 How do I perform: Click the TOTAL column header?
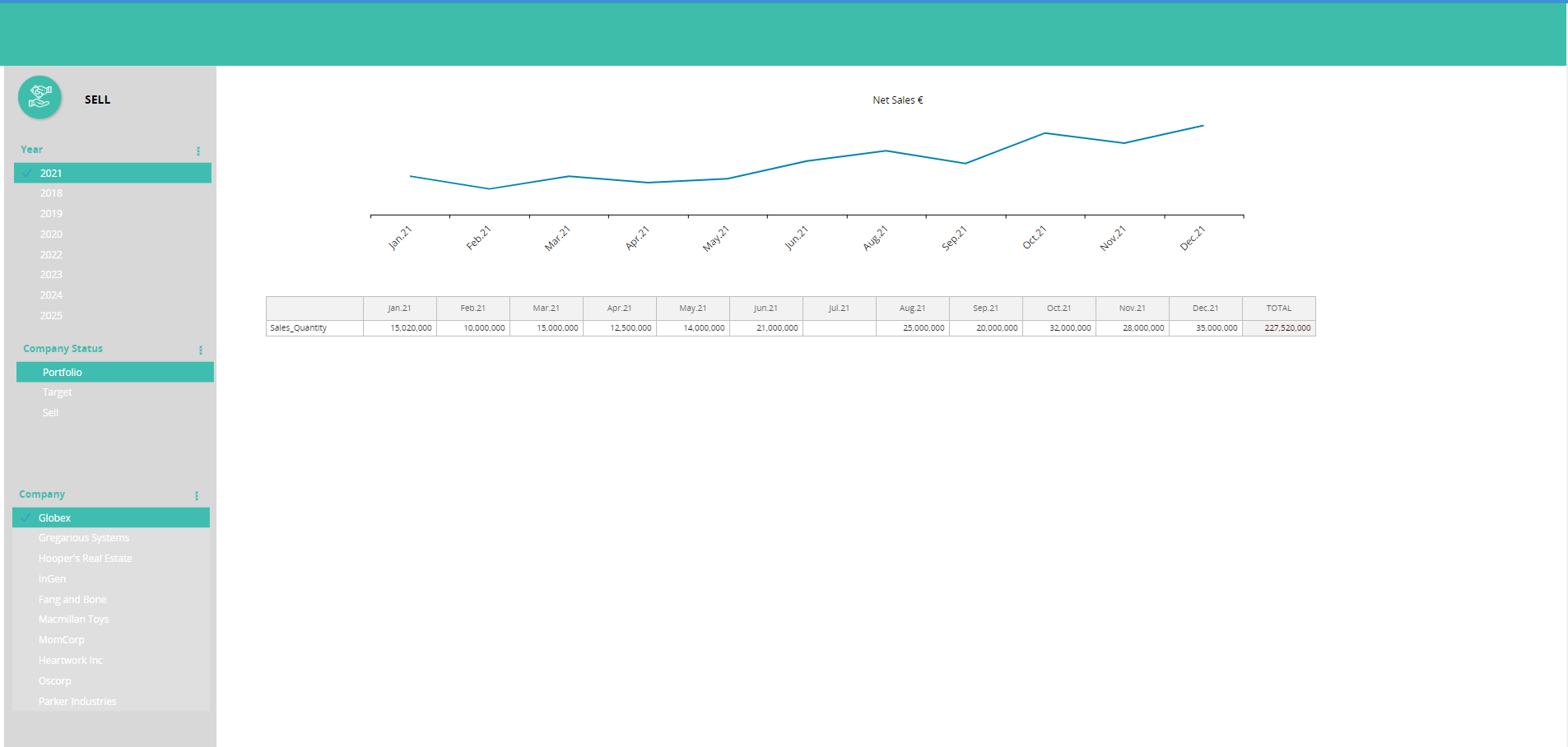tap(1278, 309)
